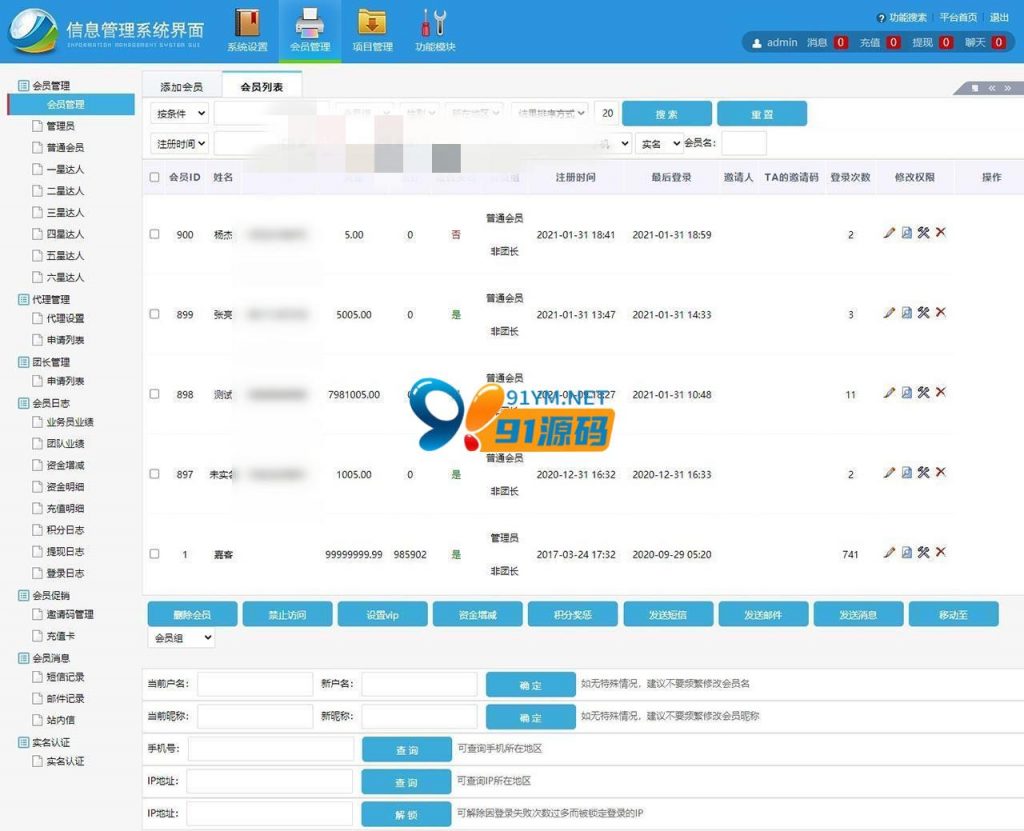Open 登录日志 in the sidebar
The height and width of the screenshot is (831, 1024).
(65, 573)
